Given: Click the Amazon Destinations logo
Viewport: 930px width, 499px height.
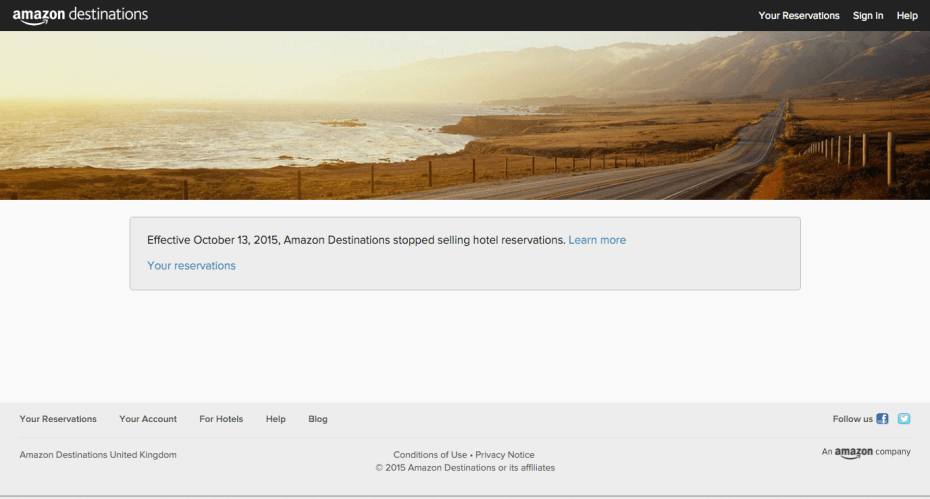Looking at the screenshot, I should (x=80, y=15).
